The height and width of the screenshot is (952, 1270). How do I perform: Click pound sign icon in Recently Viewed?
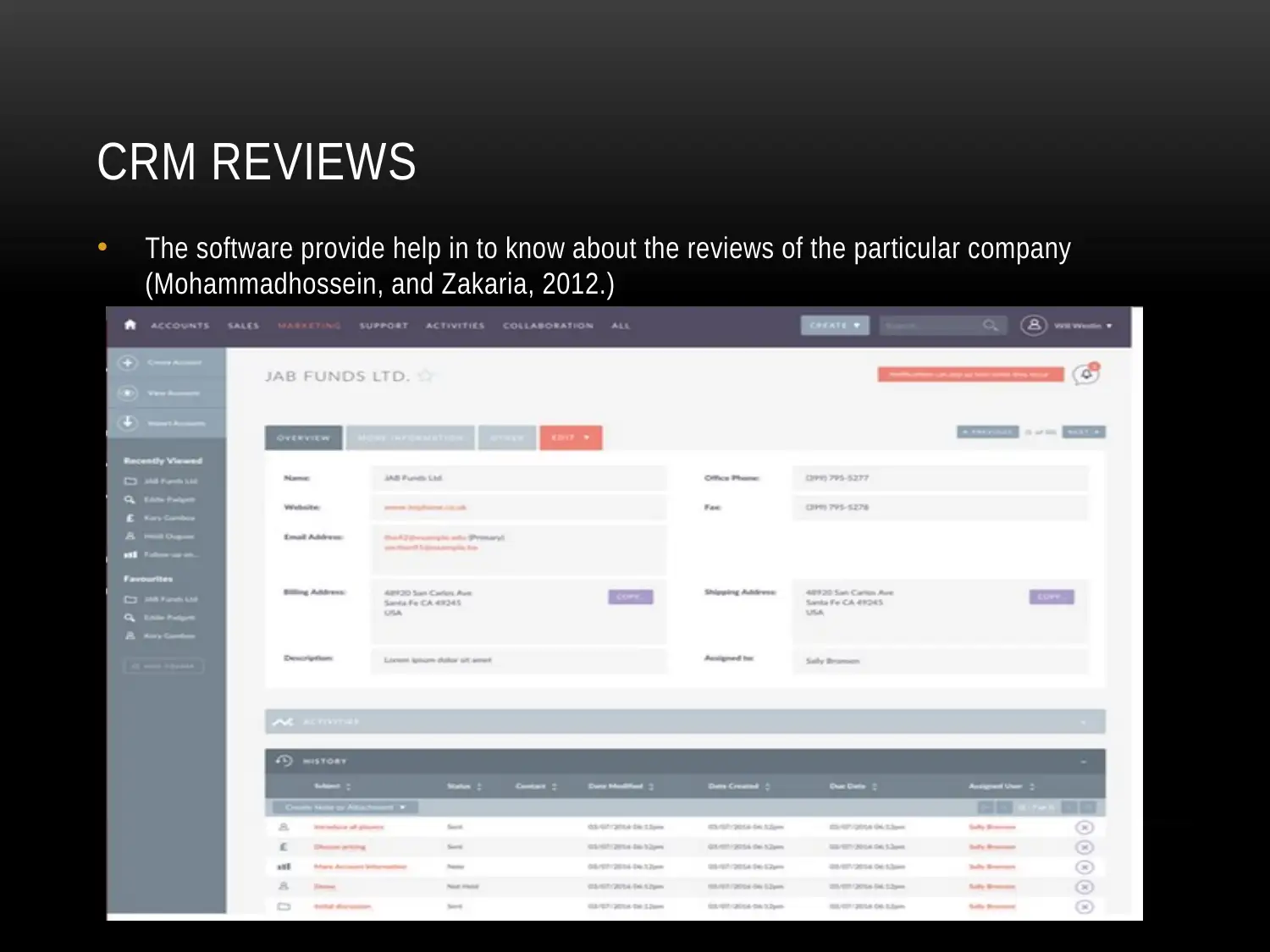pos(130,518)
